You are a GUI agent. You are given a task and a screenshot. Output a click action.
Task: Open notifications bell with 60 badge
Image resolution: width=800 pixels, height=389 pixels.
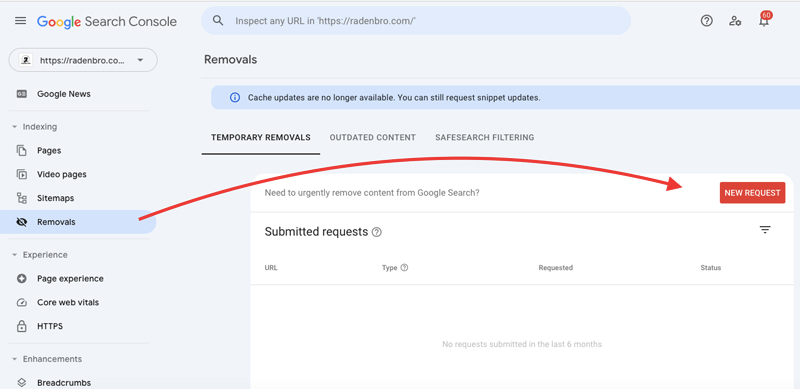(764, 20)
